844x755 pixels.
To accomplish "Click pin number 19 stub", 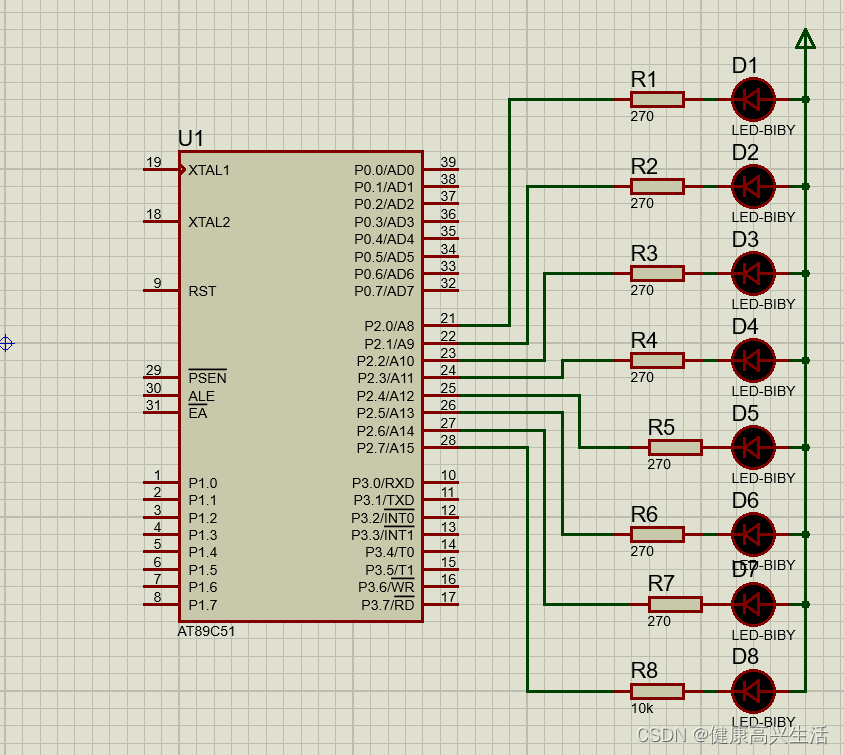I will click(160, 170).
